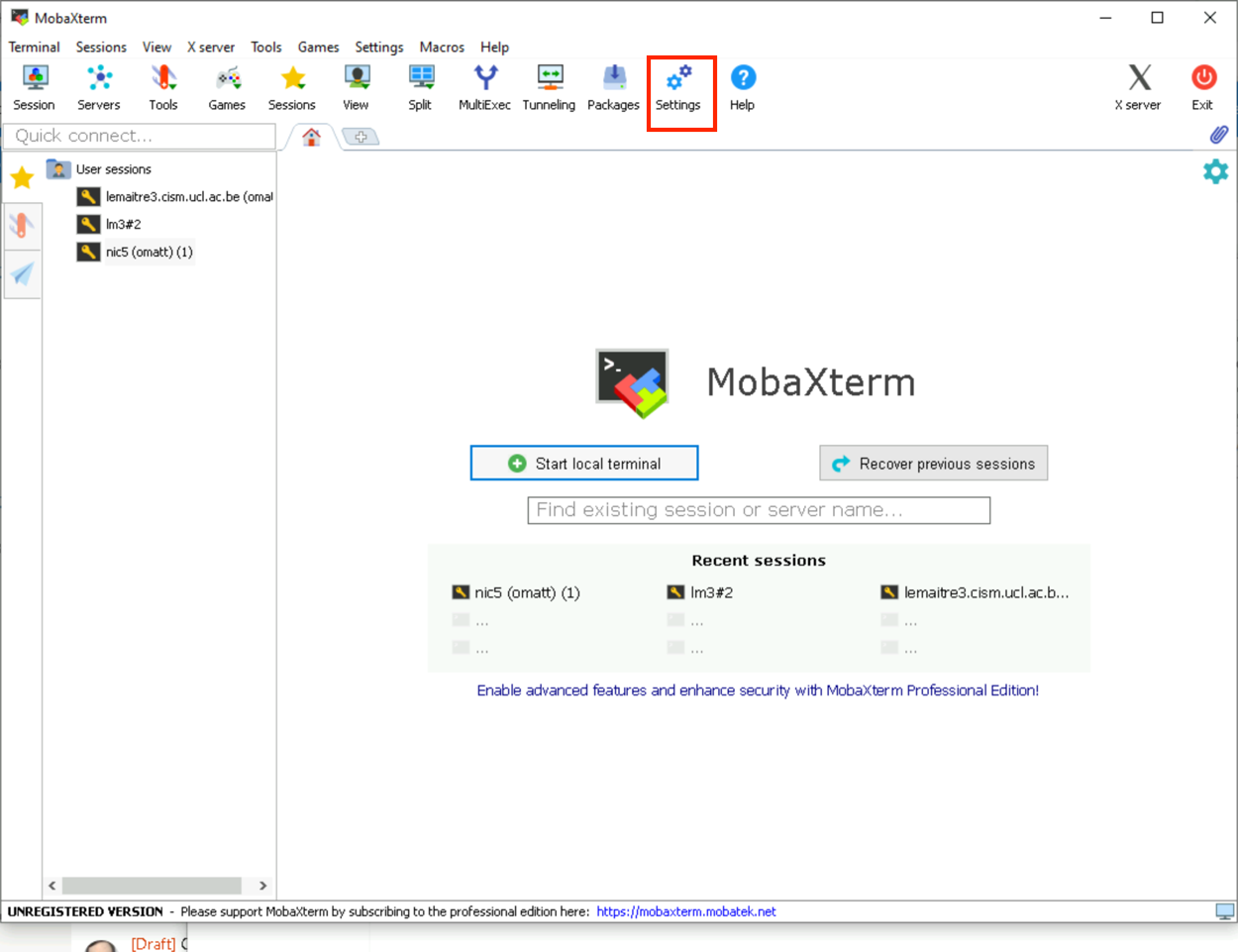Toggle the X server toolbar icon
Screen dimensions: 1238x952
pos(1139,88)
